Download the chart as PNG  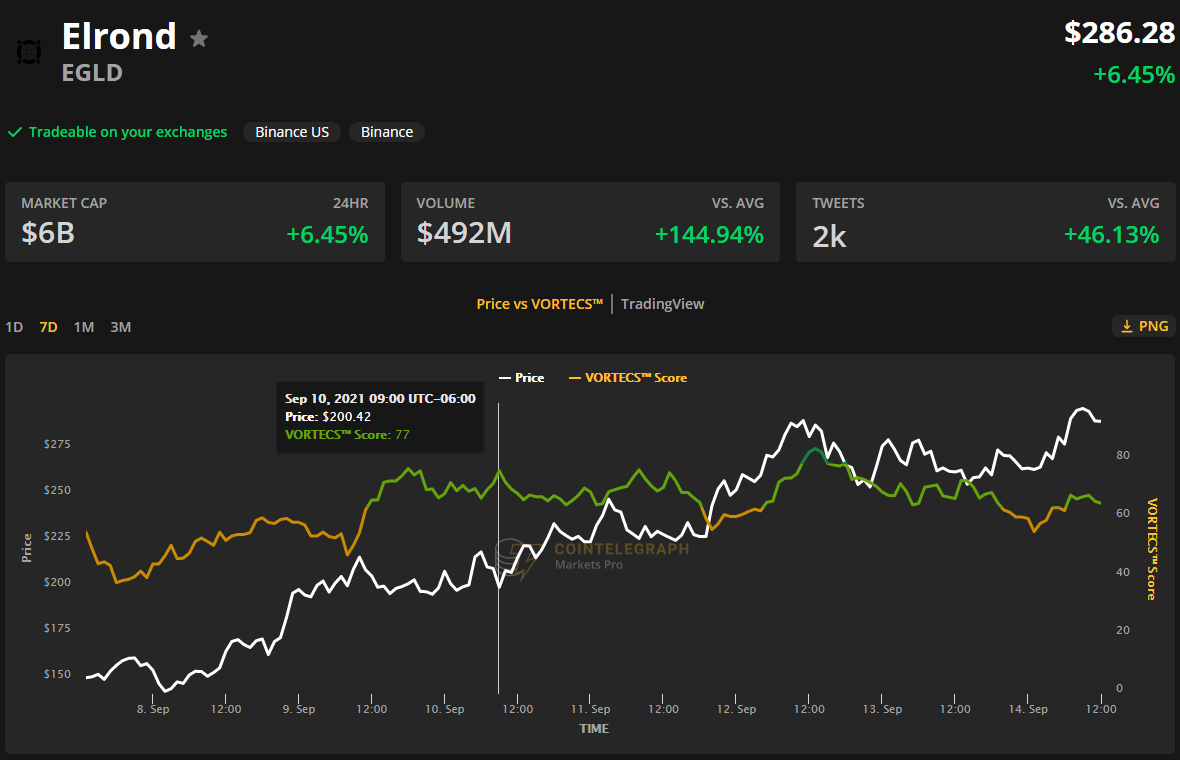(x=1144, y=326)
